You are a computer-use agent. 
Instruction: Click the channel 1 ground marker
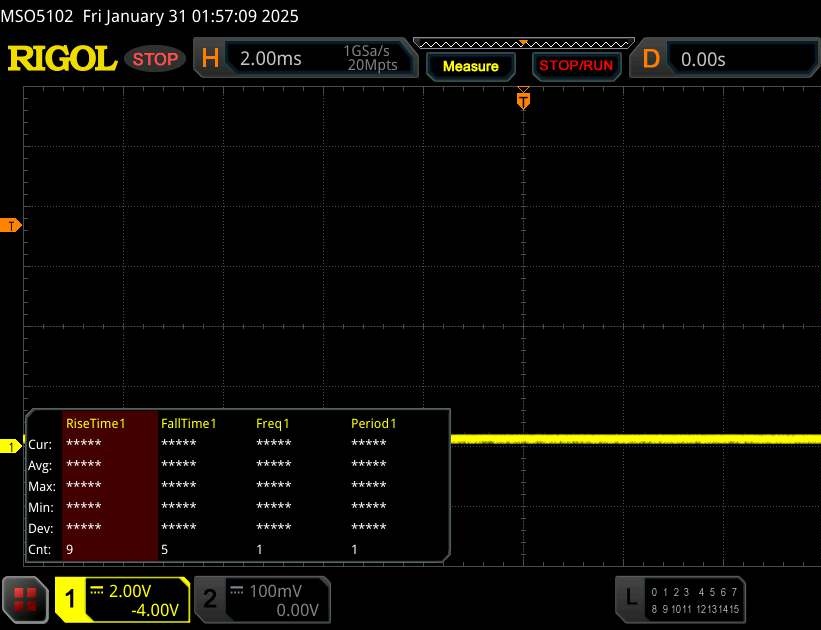coord(12,446)
